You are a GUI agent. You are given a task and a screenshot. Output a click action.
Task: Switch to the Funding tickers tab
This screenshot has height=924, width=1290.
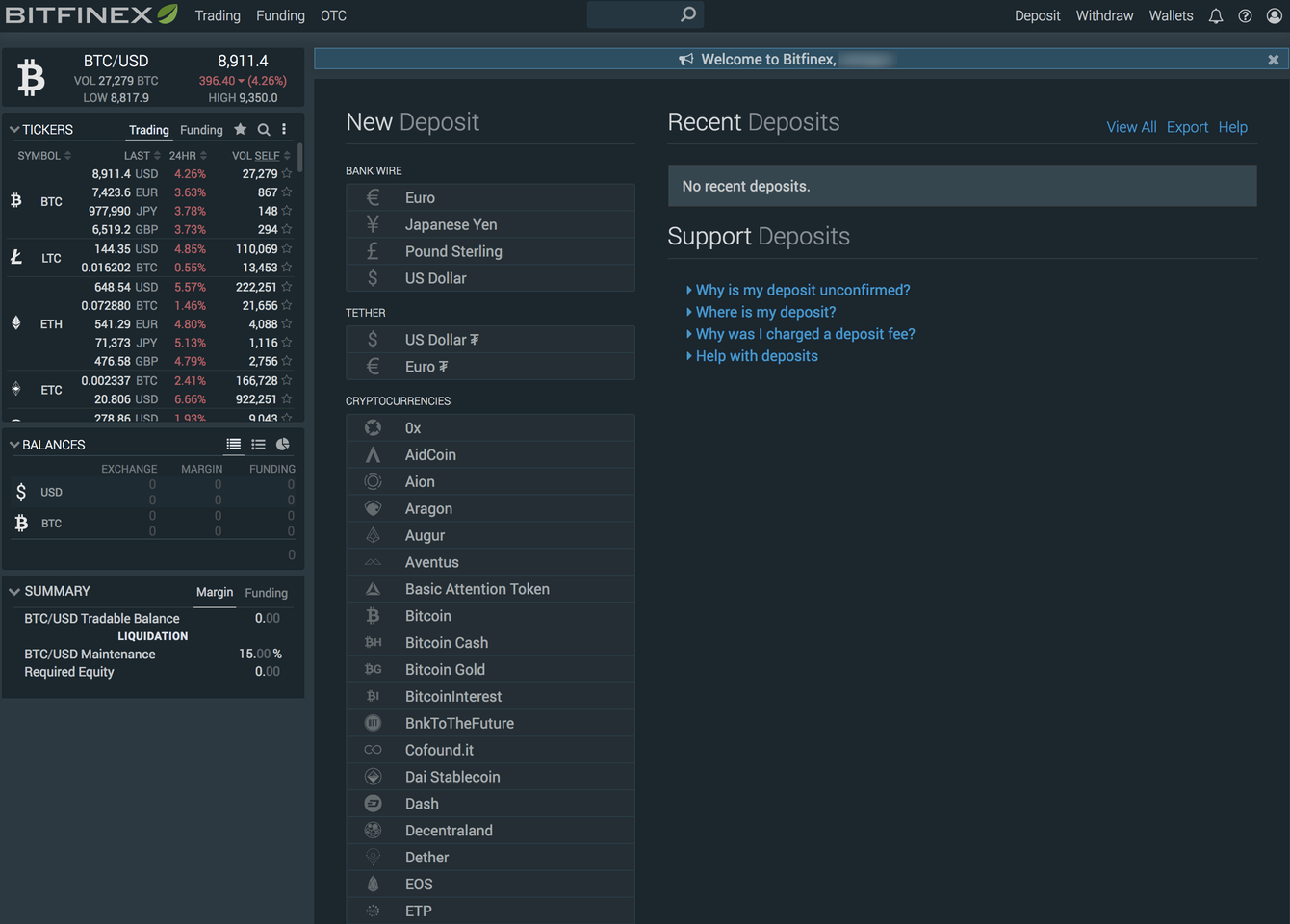(x=201, y=129)
